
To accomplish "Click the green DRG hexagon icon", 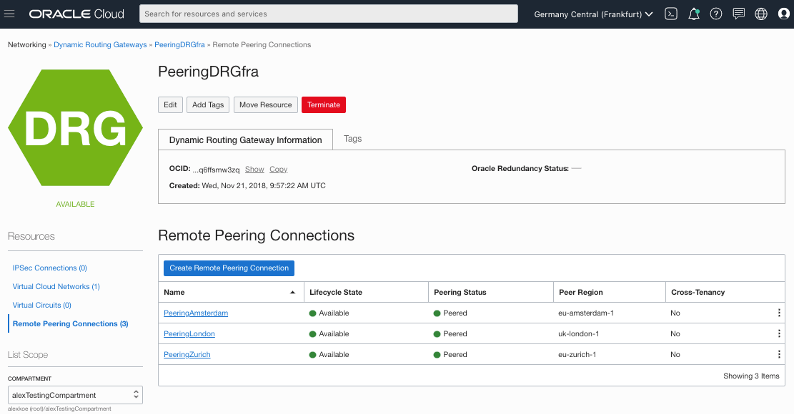I will coord(75,128).
